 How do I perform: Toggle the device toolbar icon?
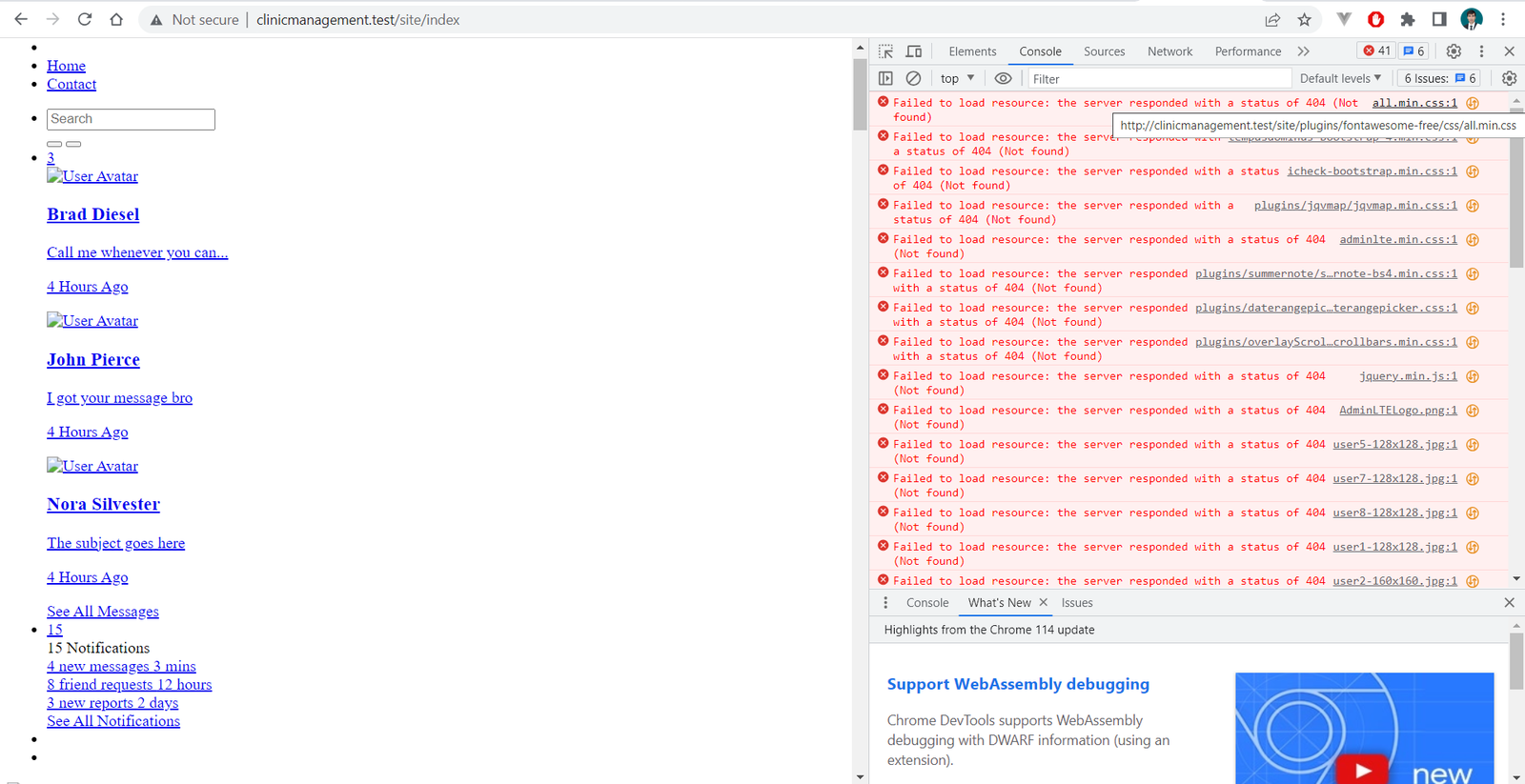914,51
